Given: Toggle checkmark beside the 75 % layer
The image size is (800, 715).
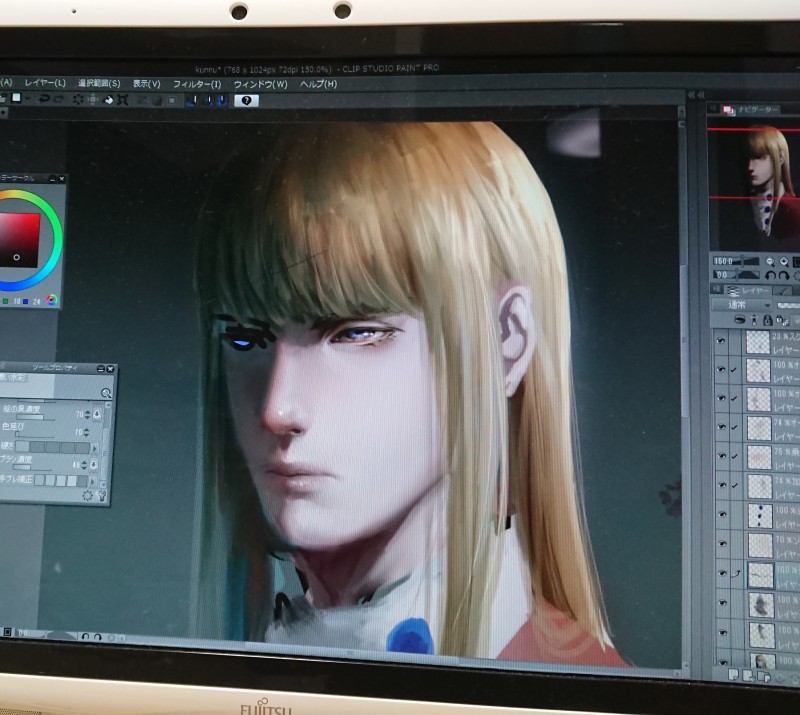Looking at the screenshot, I should (x=734, y=456).
